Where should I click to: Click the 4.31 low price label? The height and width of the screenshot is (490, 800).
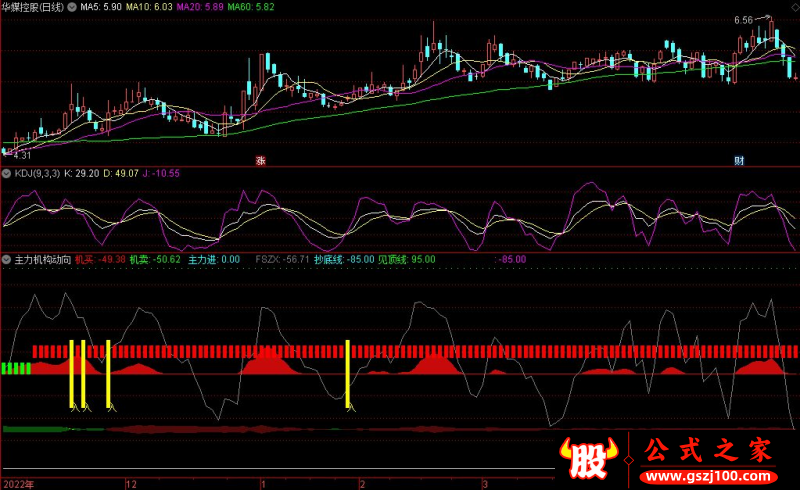pyautogui.click(x=20, y=156)
